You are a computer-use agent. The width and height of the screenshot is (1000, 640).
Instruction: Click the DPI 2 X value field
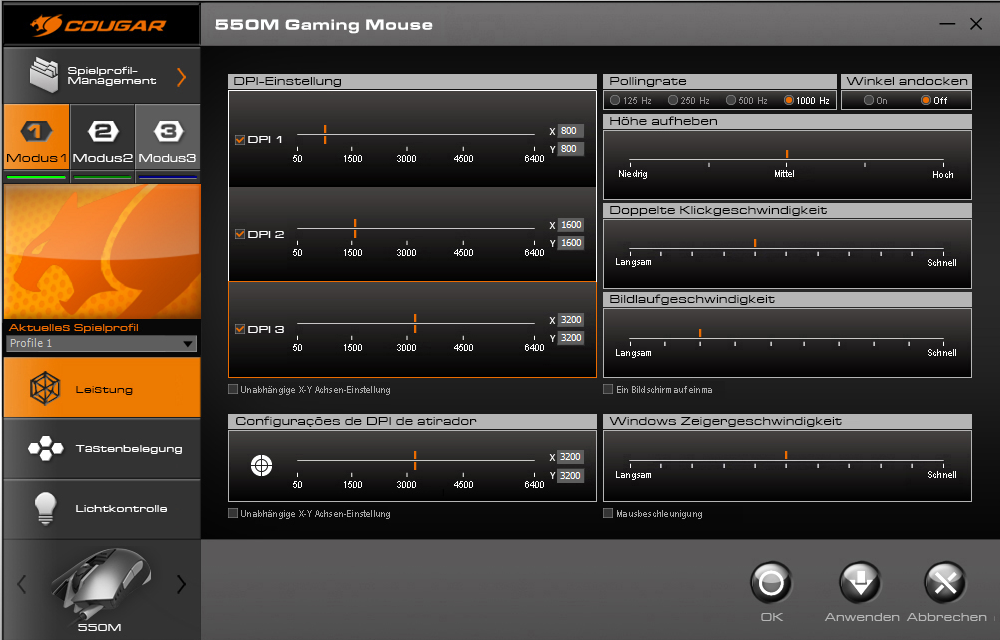[570, 225]
